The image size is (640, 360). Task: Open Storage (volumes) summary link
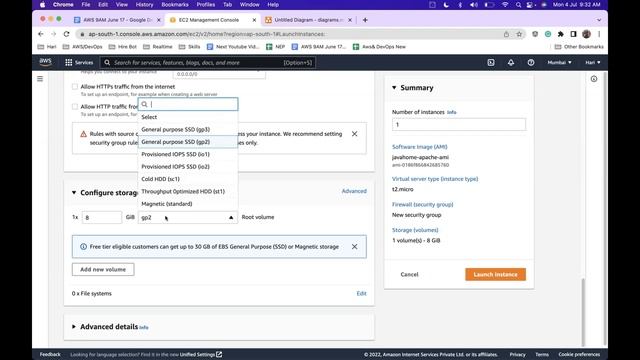pos(415,230)
